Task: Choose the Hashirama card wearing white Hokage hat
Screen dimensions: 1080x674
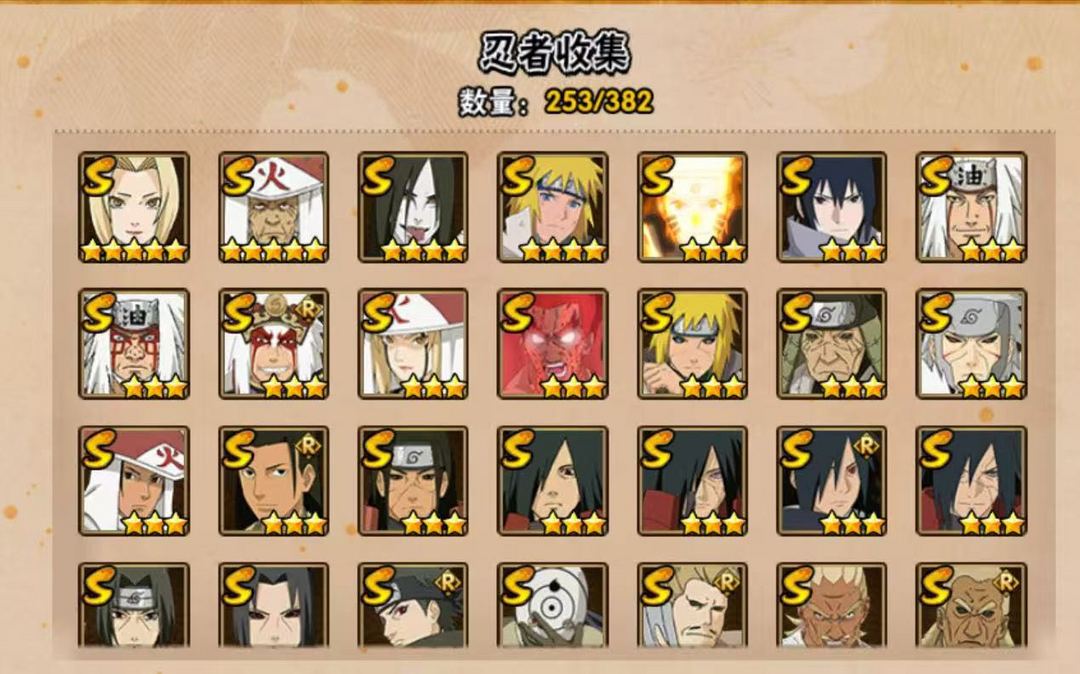Action: point(134,481)
